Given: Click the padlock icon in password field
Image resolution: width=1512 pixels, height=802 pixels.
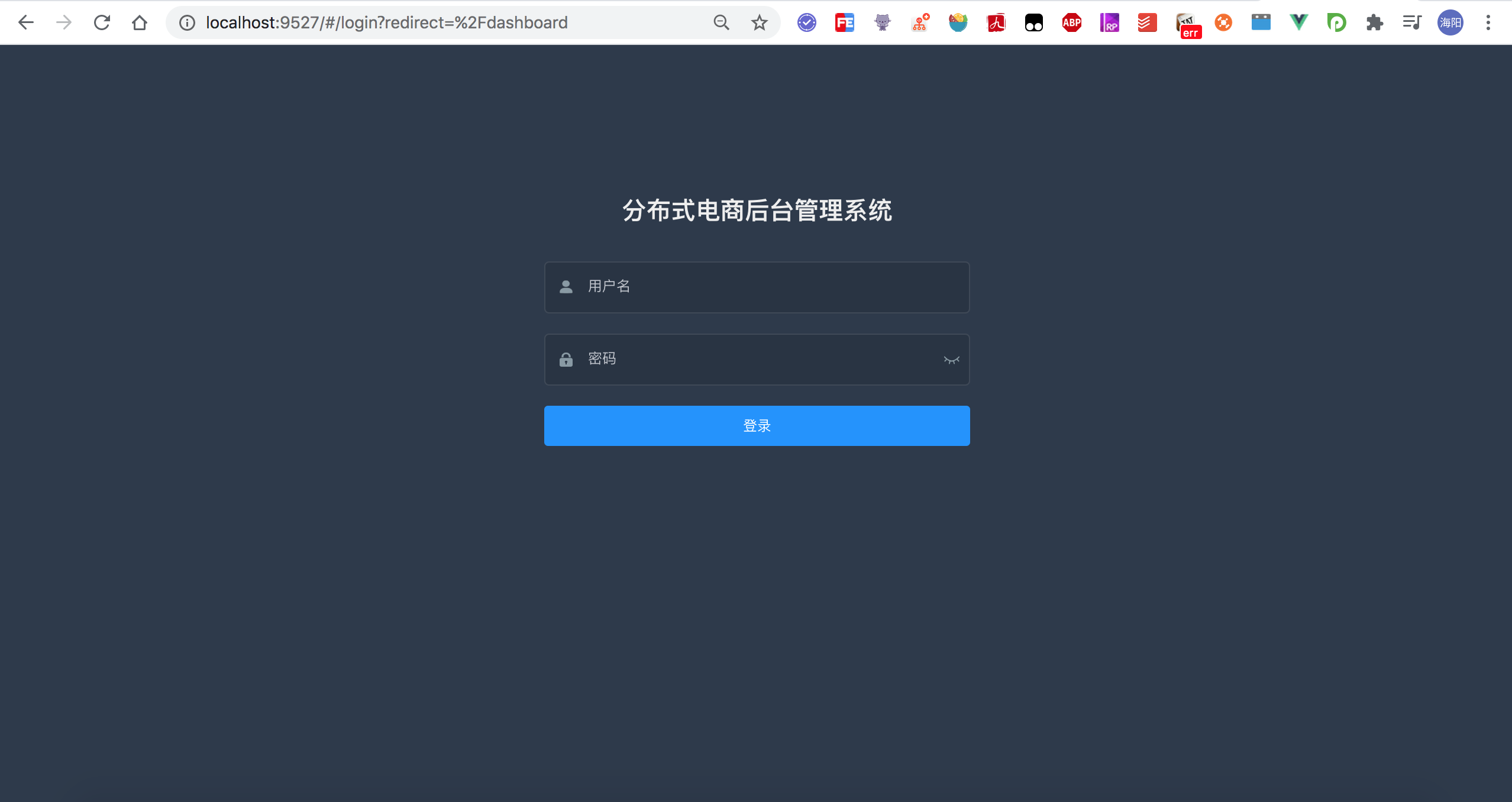Looking at the screenshot, I should pos(566,359).
